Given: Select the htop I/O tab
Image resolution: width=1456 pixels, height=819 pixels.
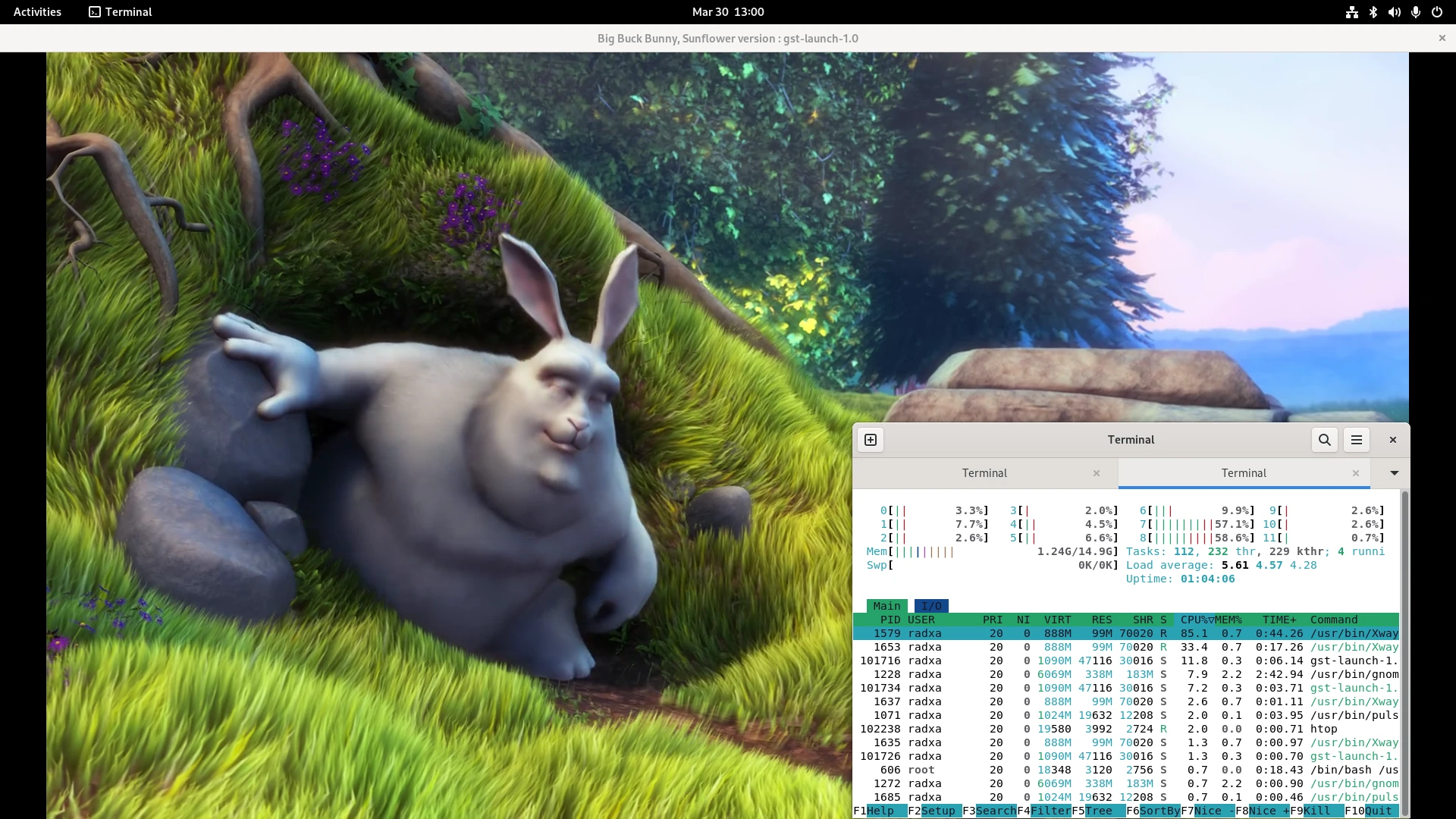Looking at the screenshot, I should 931,606.
